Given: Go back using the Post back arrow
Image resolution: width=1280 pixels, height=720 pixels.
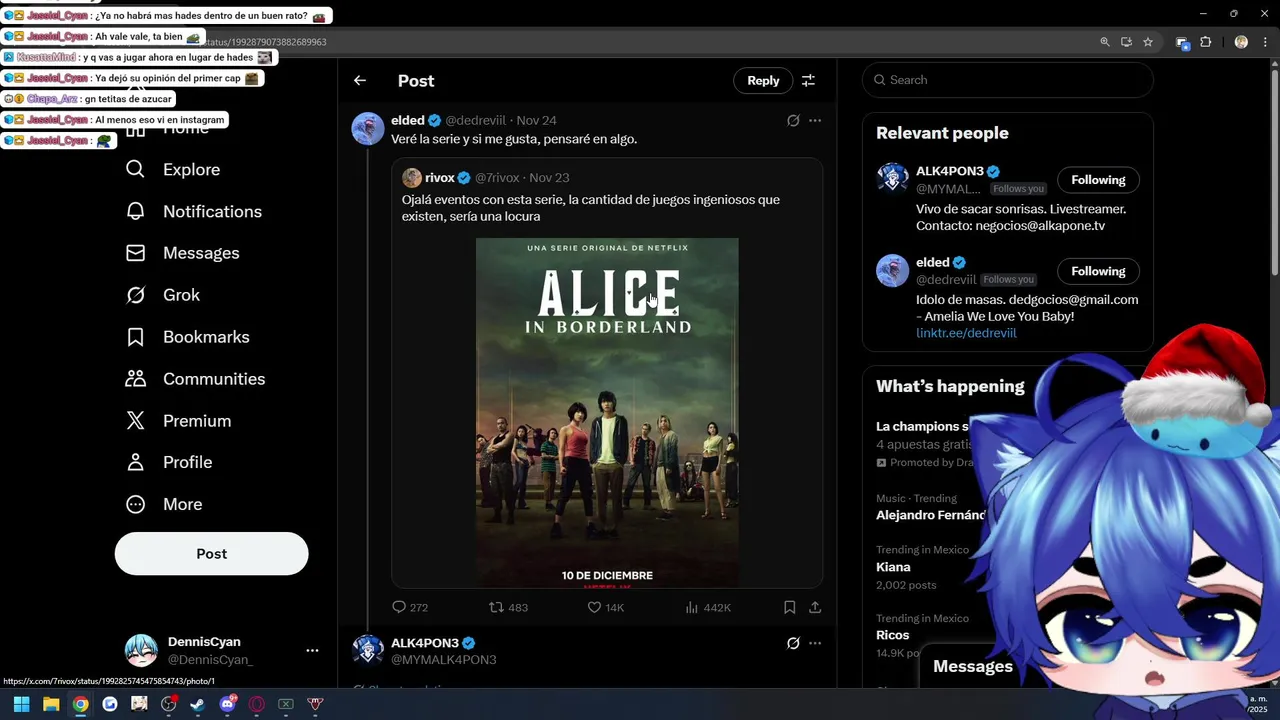Looking at the screenshot, I should (x=360, y=81).
